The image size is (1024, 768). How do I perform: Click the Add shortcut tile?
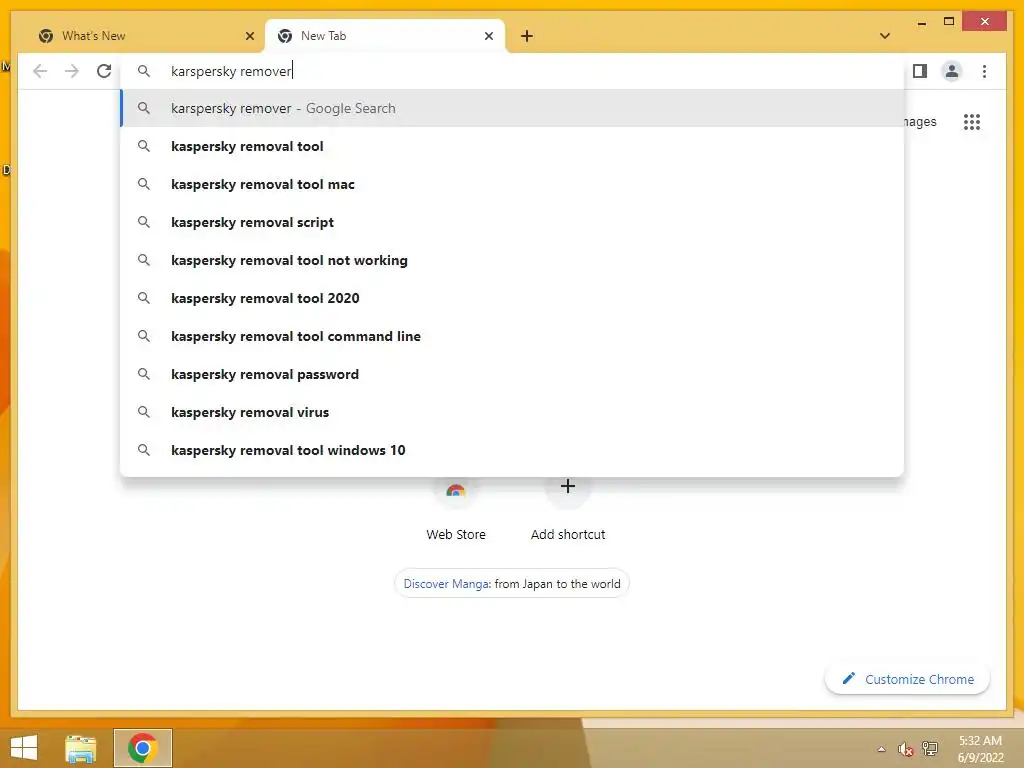click(568, 511)
